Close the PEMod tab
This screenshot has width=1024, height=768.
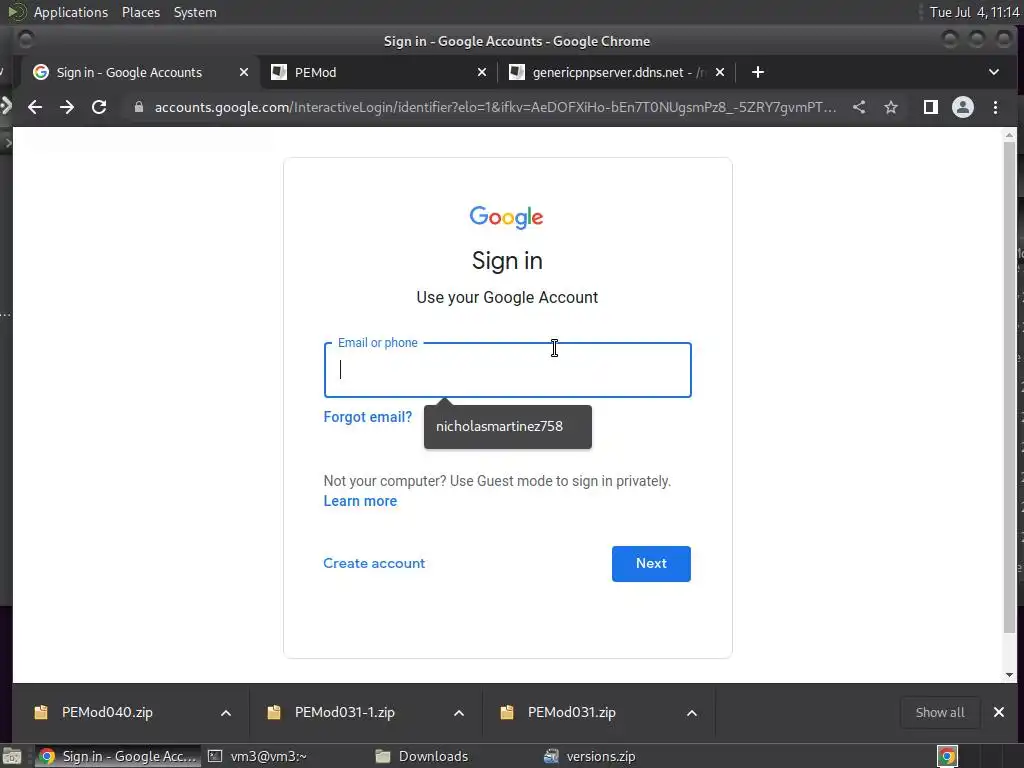(482, 72)
